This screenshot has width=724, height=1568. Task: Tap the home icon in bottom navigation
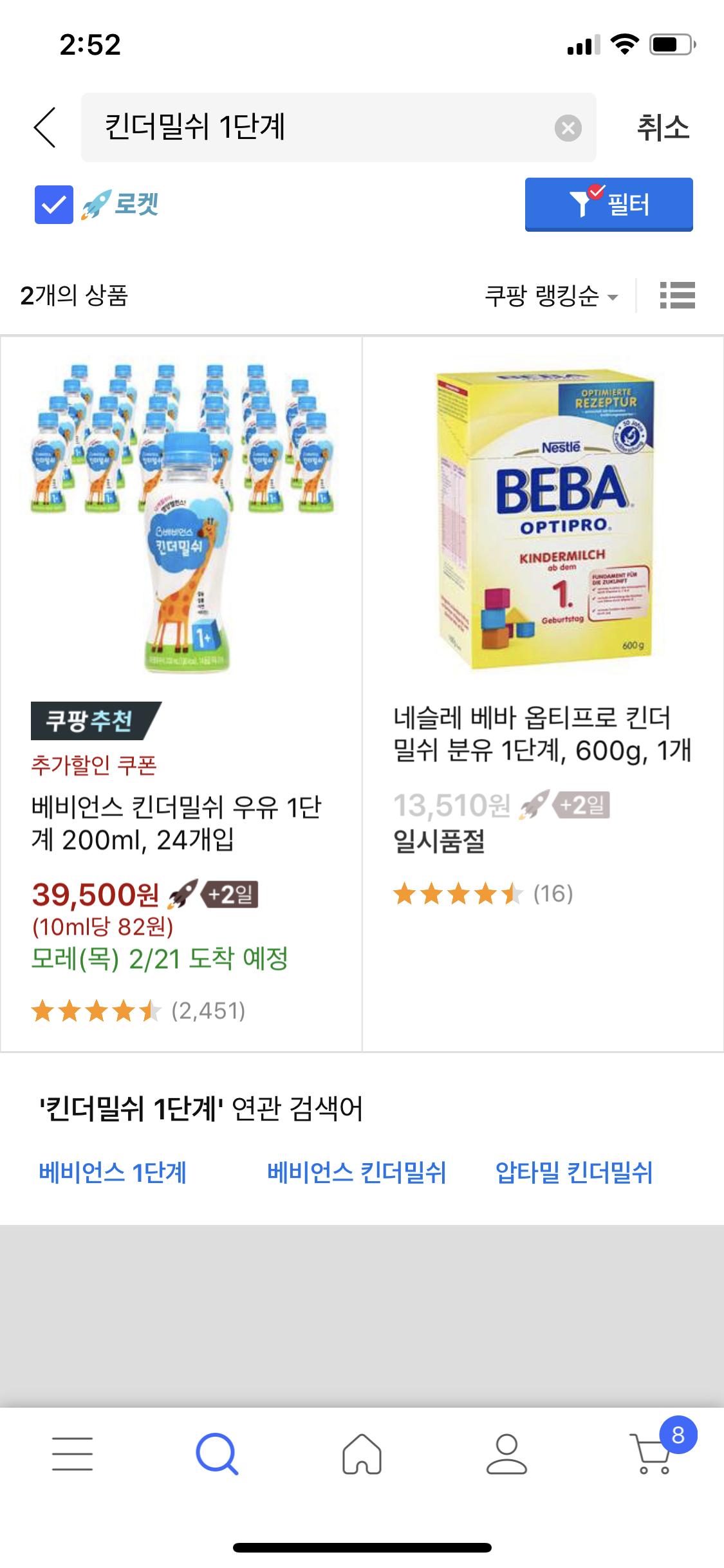[362, 1453]
